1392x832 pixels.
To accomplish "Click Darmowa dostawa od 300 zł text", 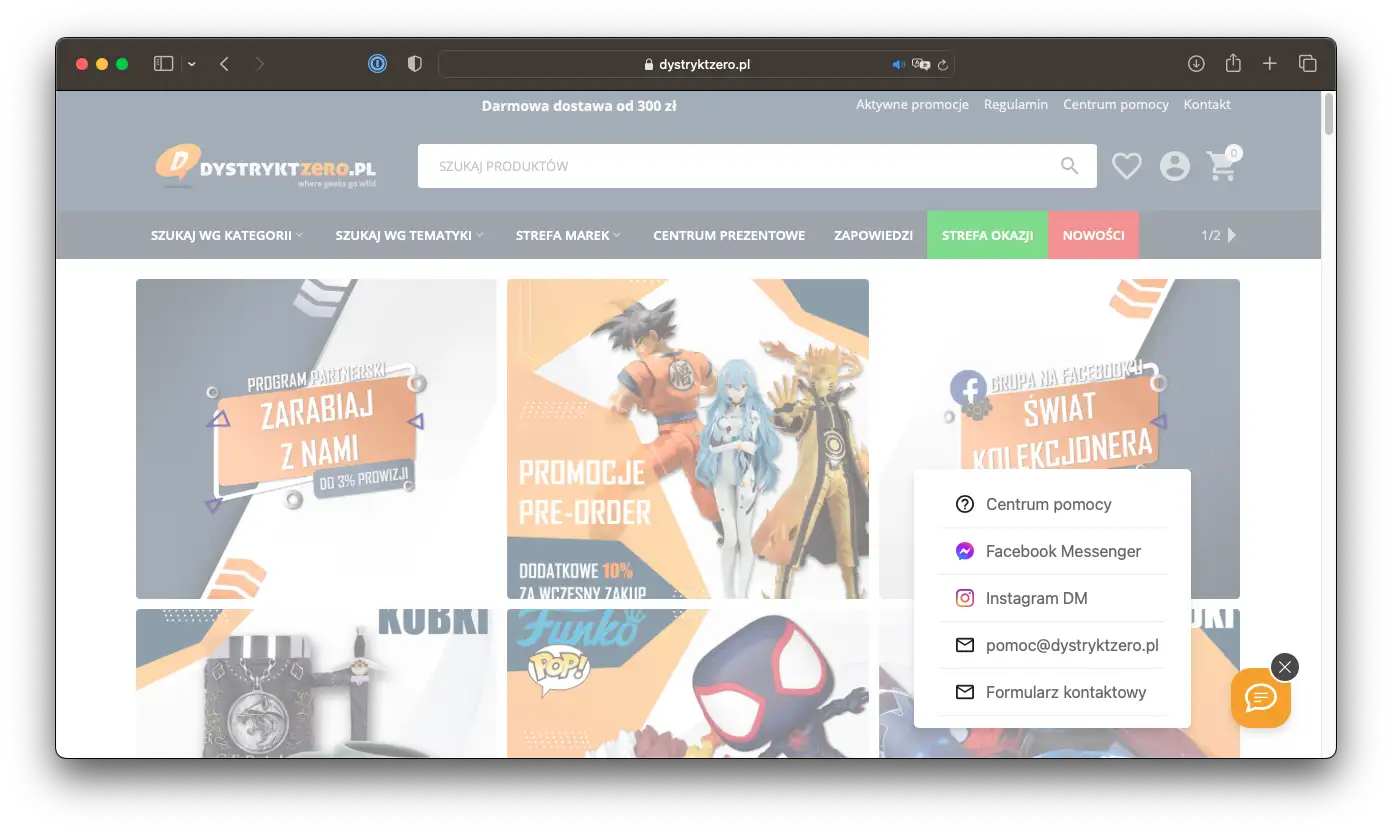I will point(579,105).
